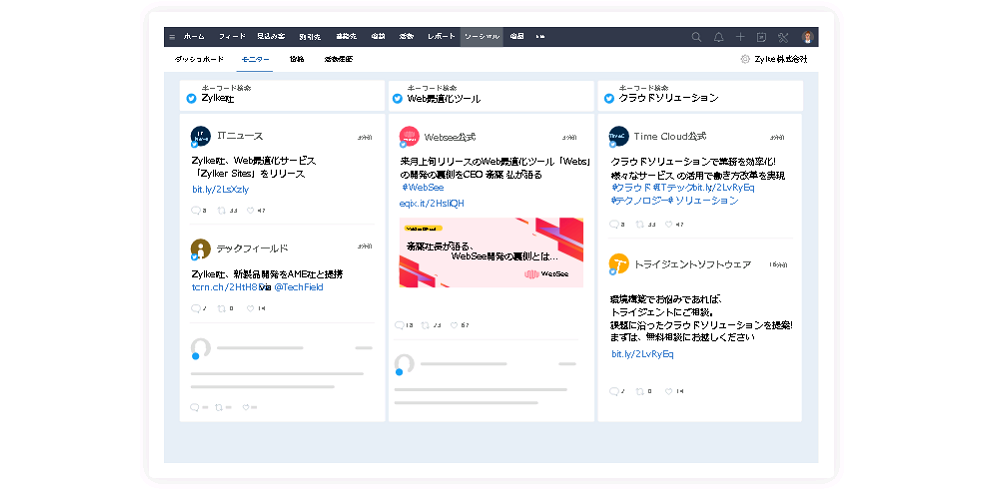Open the Zylker株式会社 brand selector
The width and height of the screenshot is (1000, 490).
coord(781,59)
